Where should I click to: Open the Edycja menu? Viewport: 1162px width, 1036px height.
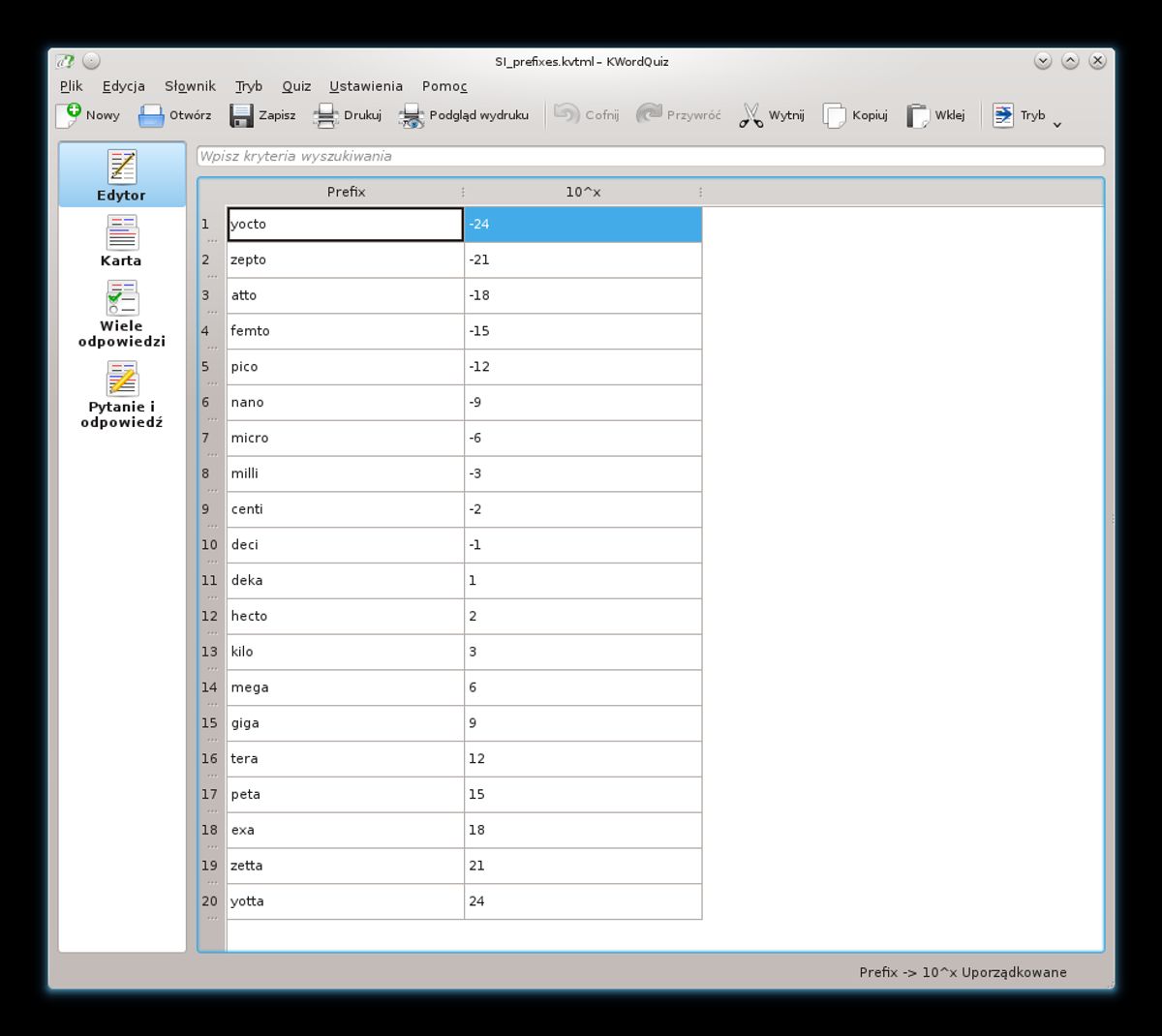coord(124,86)
